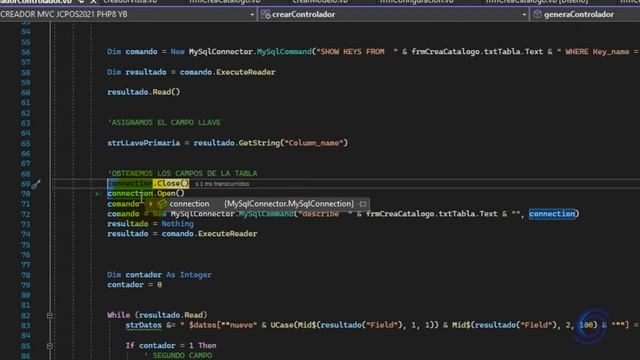
Task: Click the While (resultado.Read) statement text
Action: point(157,315)
